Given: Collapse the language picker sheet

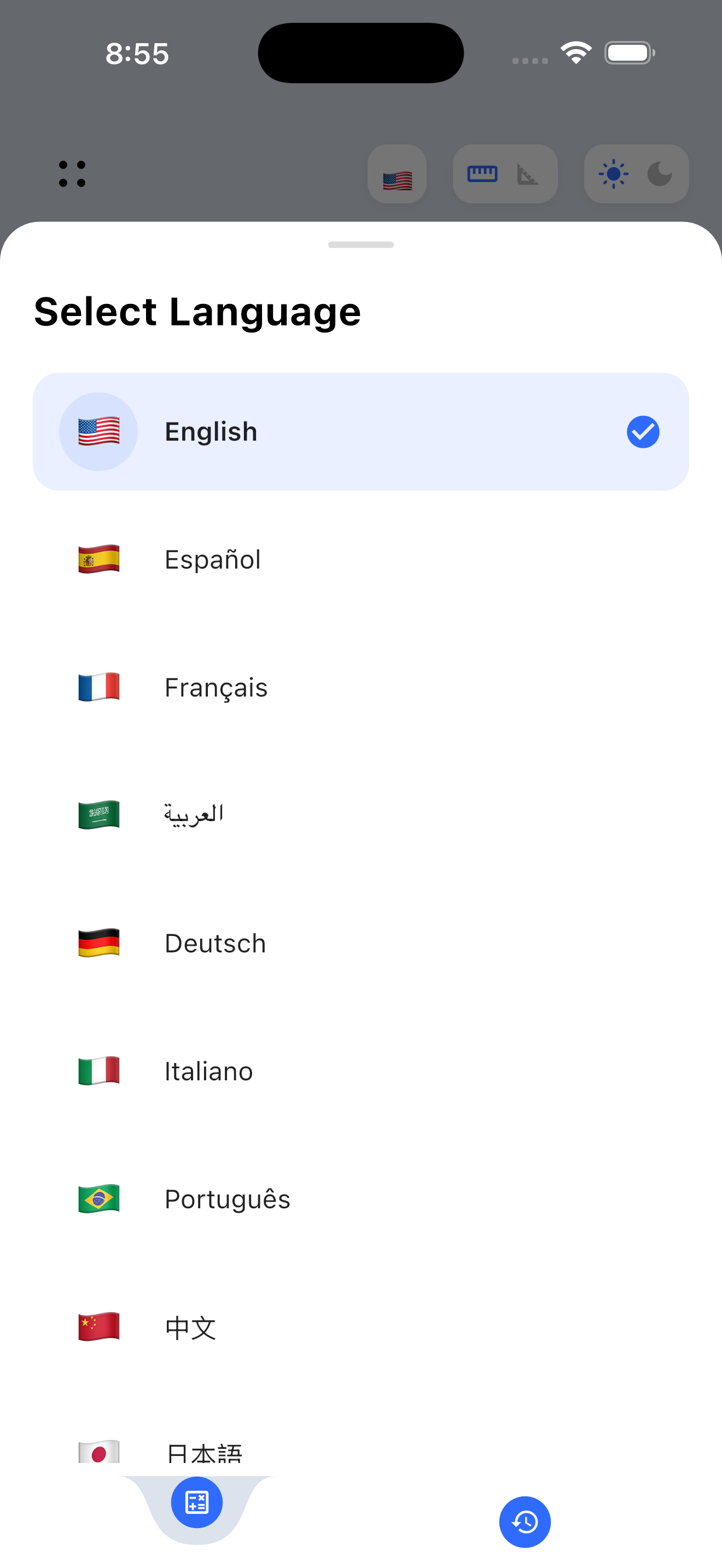Looking at the screenshot, I should [x=361, y=245].
